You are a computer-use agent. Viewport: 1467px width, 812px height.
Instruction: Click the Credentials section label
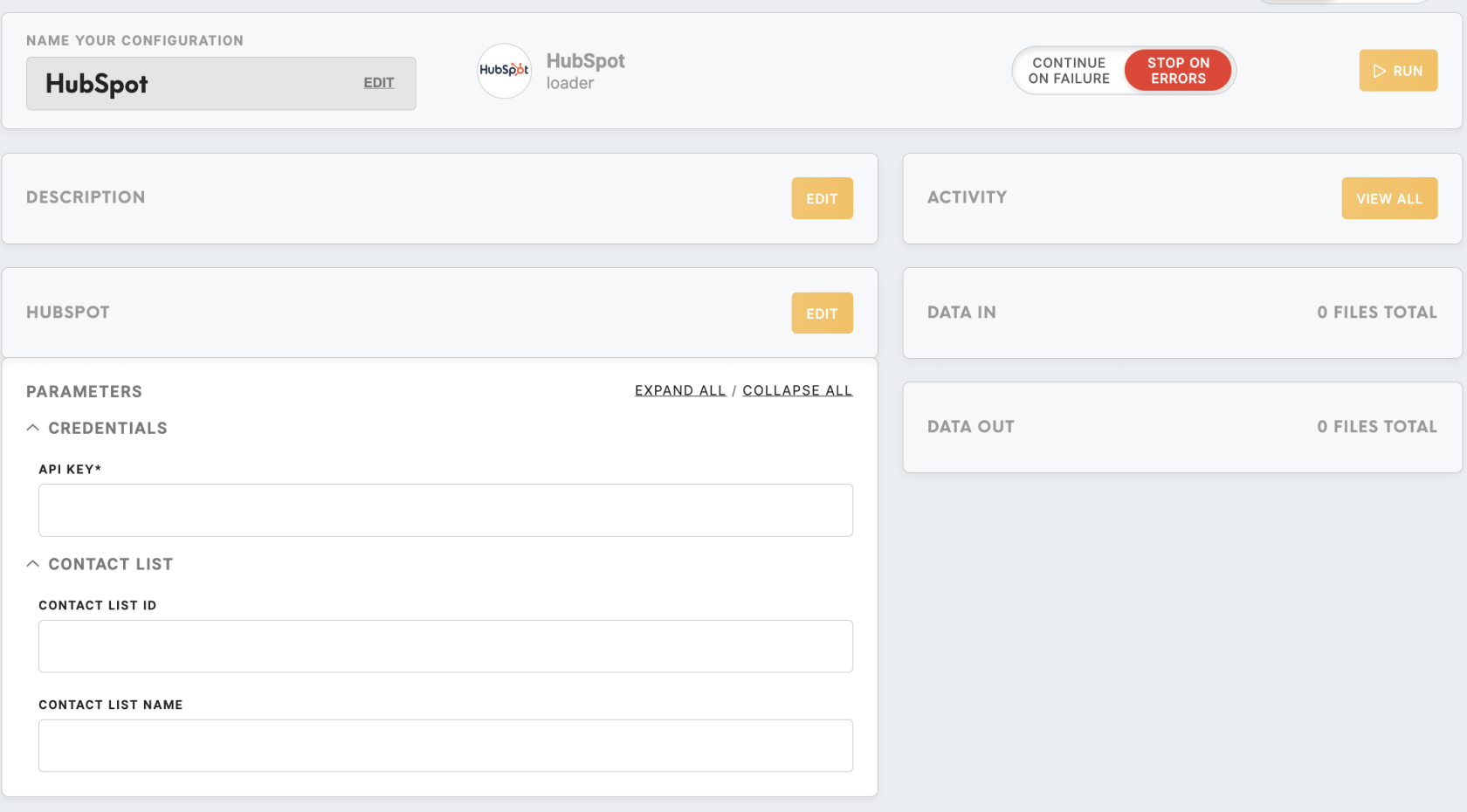click(x=107, y=428)
